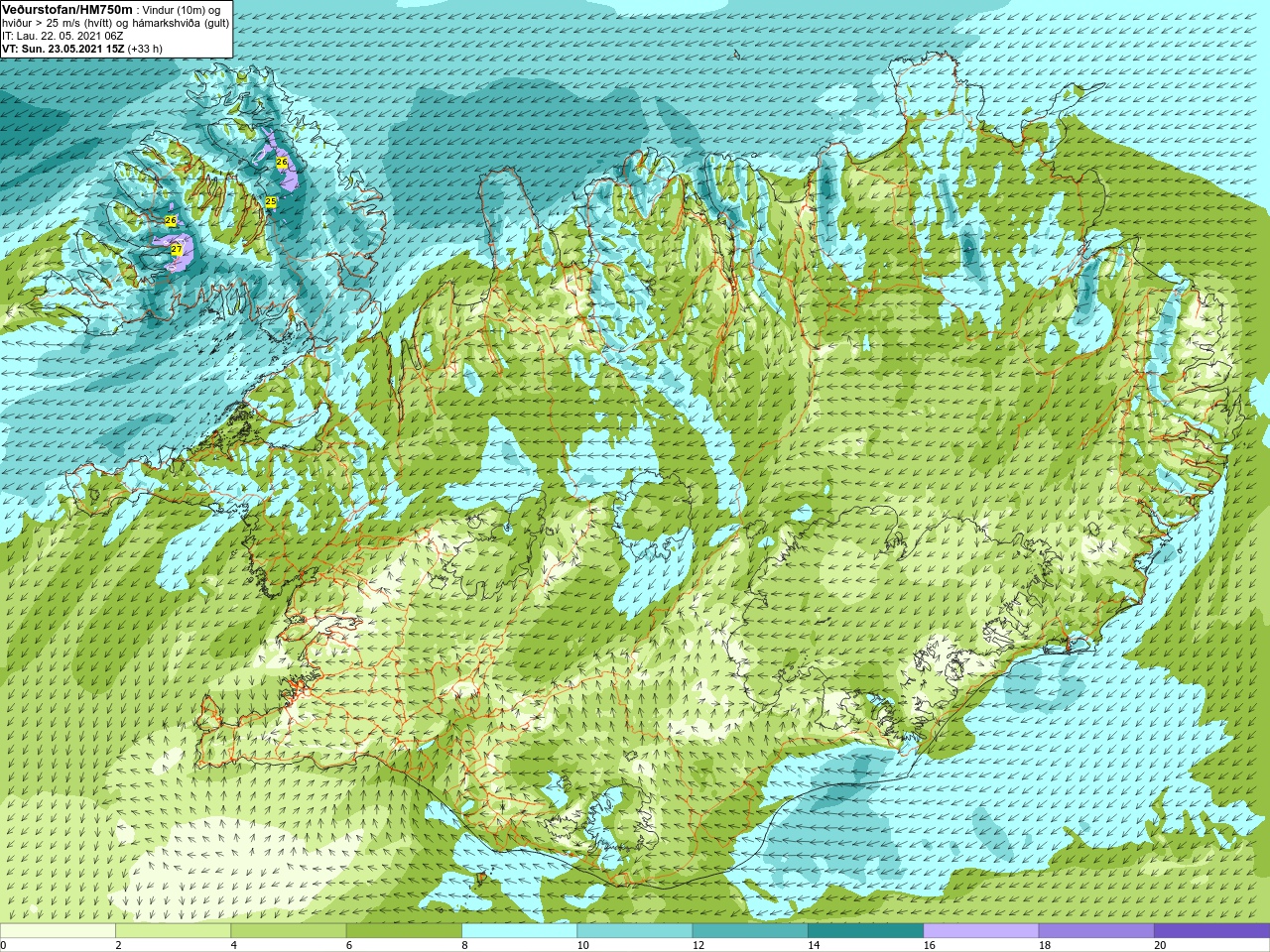
Task: Click the legend scale number 12
Action: pos(698,945)
